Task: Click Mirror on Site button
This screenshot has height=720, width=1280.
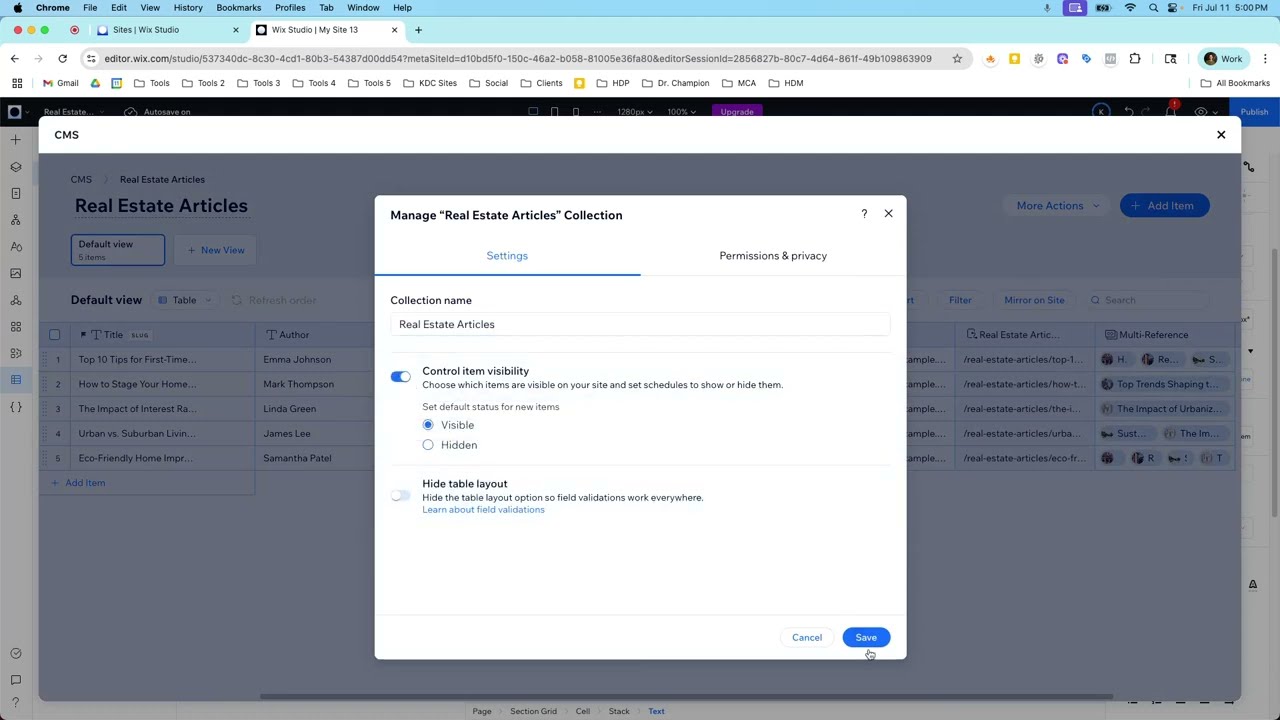Action: 1034,300
